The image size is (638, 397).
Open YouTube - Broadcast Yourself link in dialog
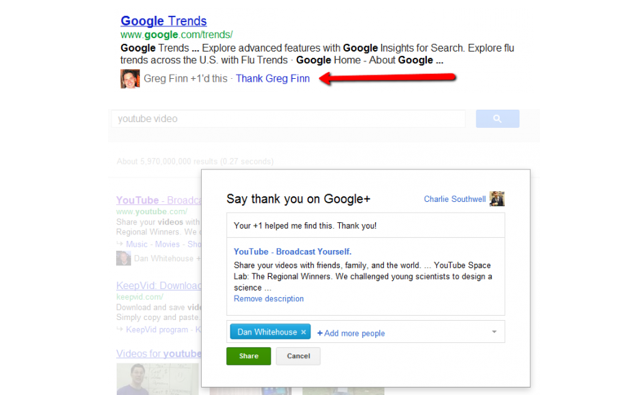(293, 252)
